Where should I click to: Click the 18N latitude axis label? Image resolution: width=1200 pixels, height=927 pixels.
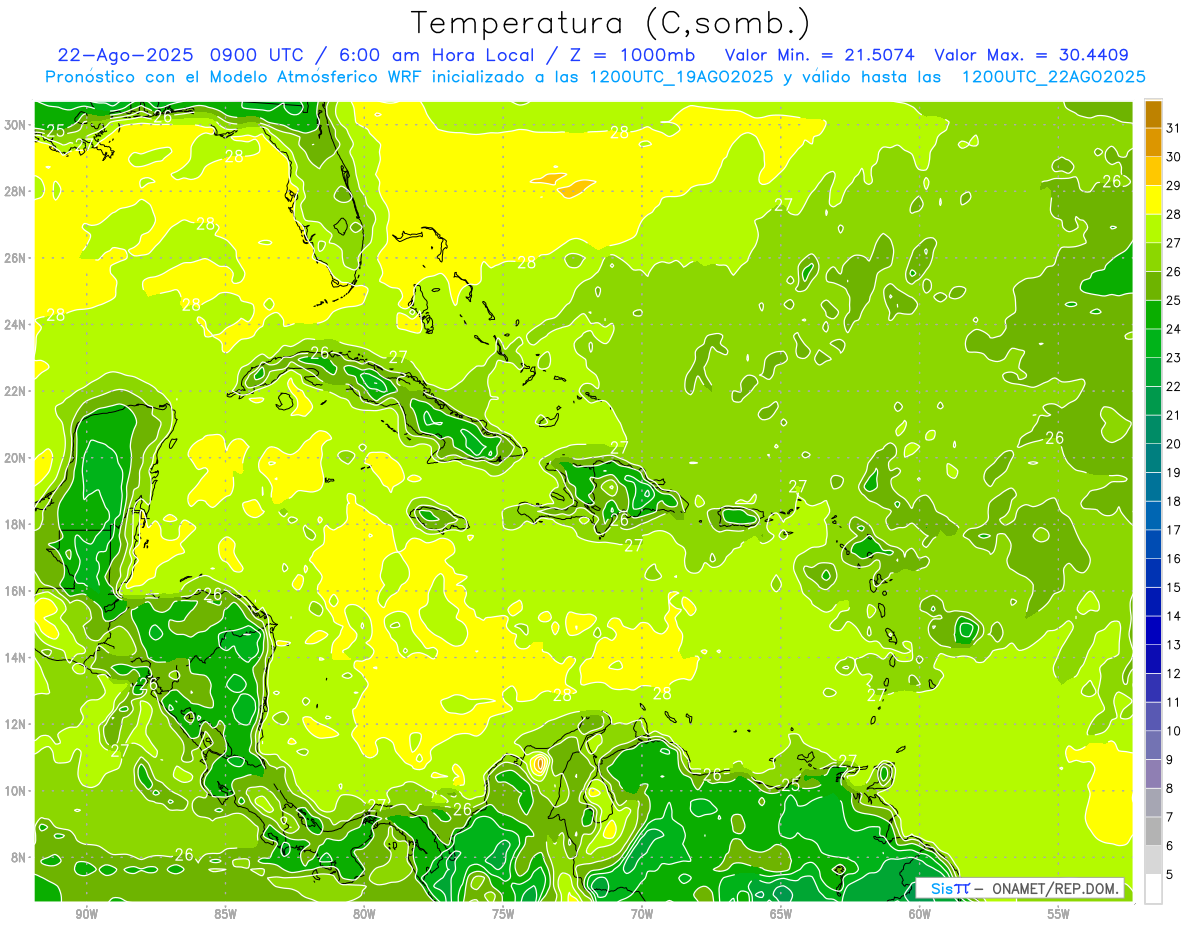coord(16,524)
